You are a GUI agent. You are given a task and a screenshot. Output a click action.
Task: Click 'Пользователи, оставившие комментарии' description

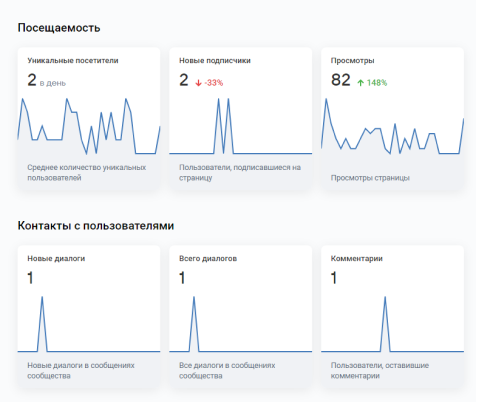380,371
